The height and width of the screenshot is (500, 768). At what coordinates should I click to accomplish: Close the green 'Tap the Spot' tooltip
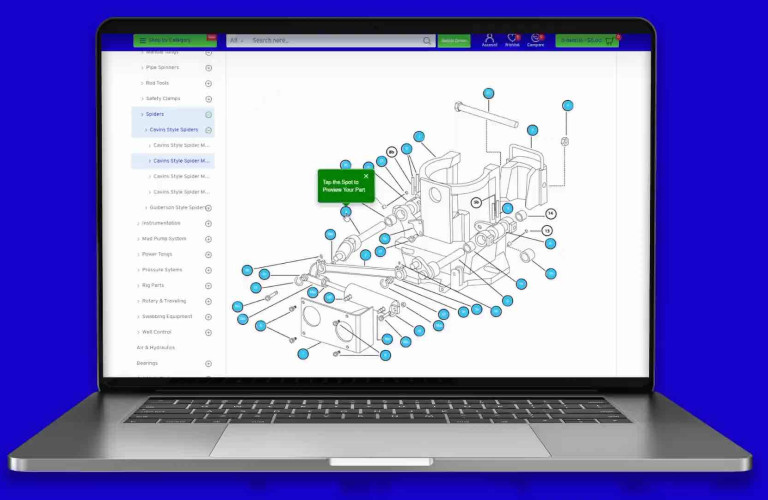366,176
